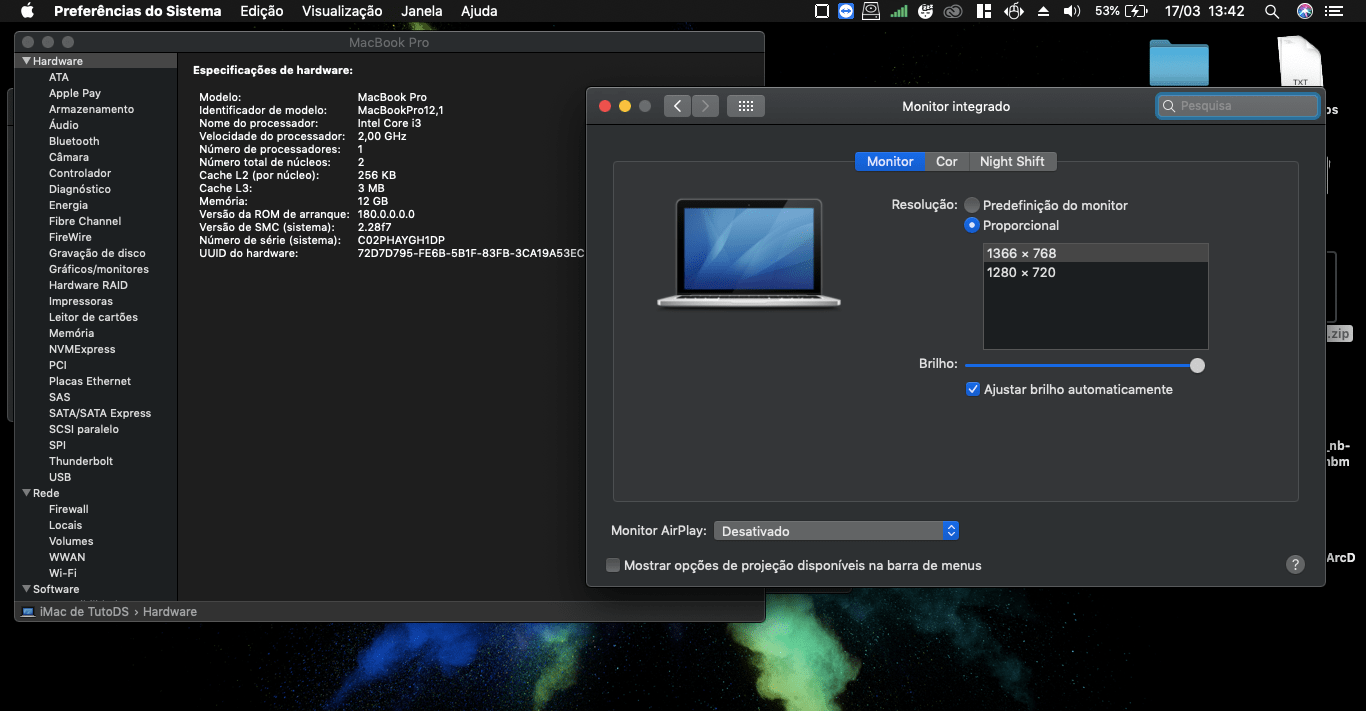Adjust the Brilho slider

[x=1196, y=366]
